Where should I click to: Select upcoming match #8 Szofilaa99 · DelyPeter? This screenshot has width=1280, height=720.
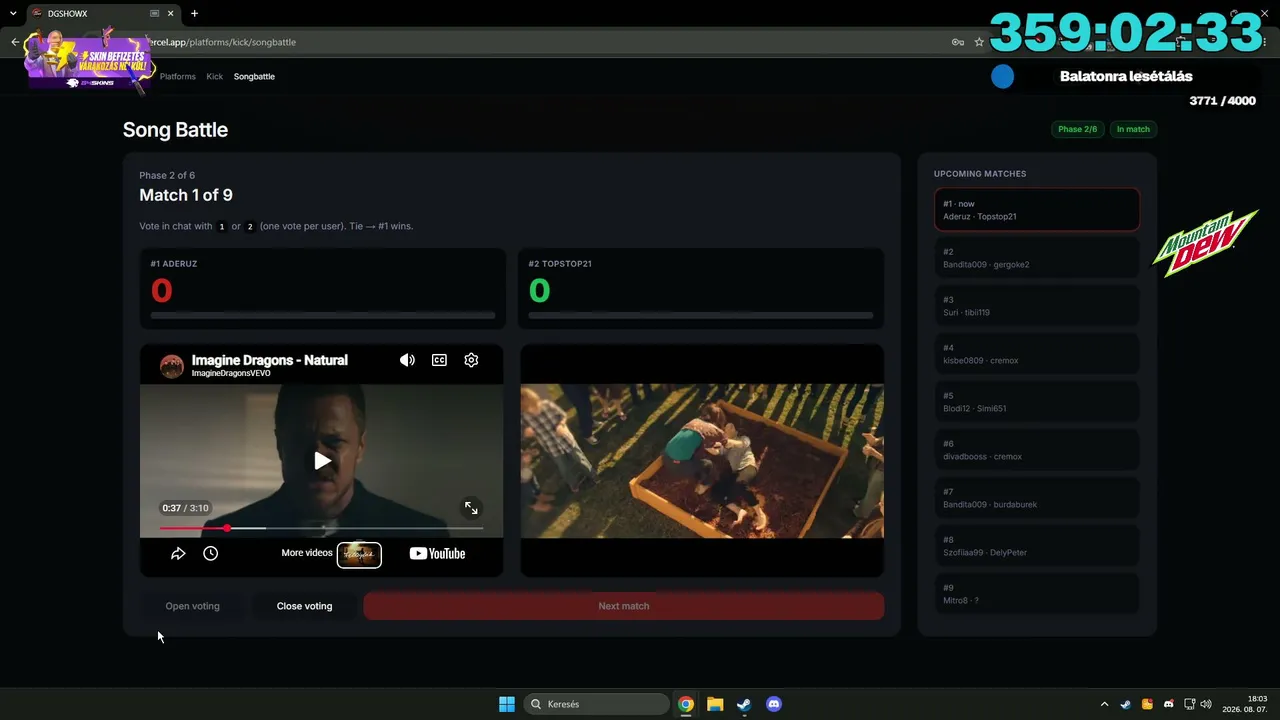[1037, 546]
